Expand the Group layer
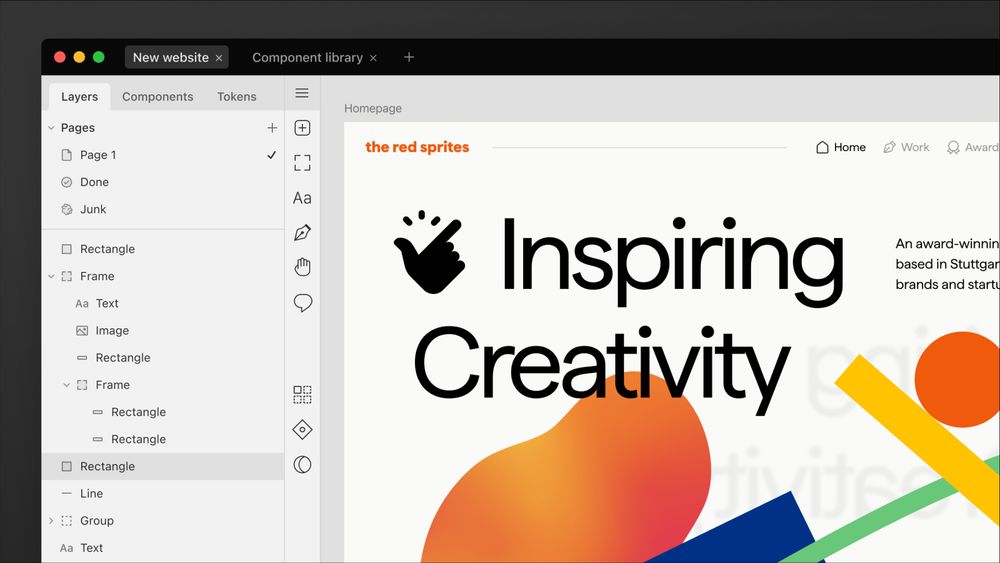Viewport: 1000px width, 563px height. (51, 521)
